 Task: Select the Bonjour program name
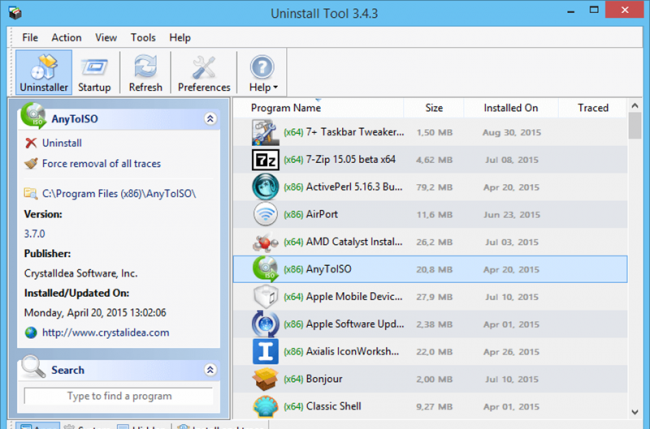pos(324,379)
